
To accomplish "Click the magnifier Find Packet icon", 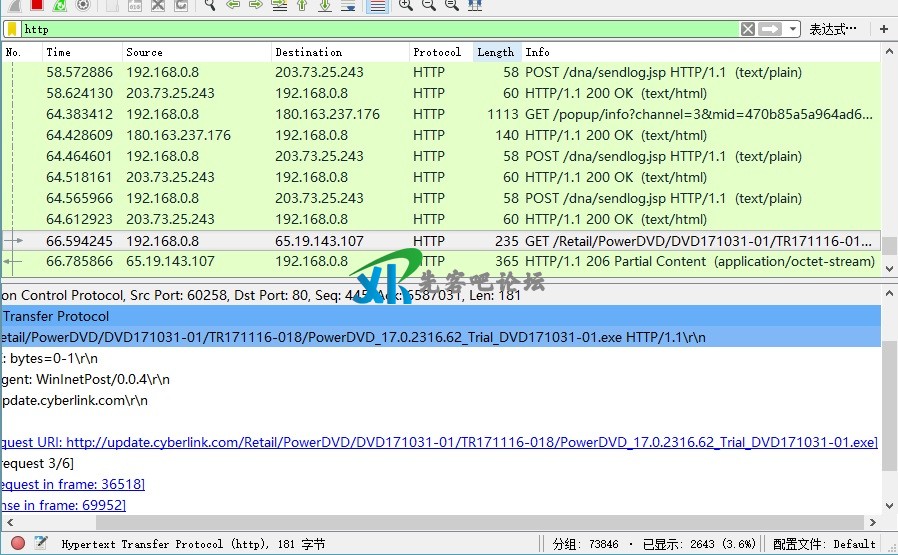I will 210,5.
